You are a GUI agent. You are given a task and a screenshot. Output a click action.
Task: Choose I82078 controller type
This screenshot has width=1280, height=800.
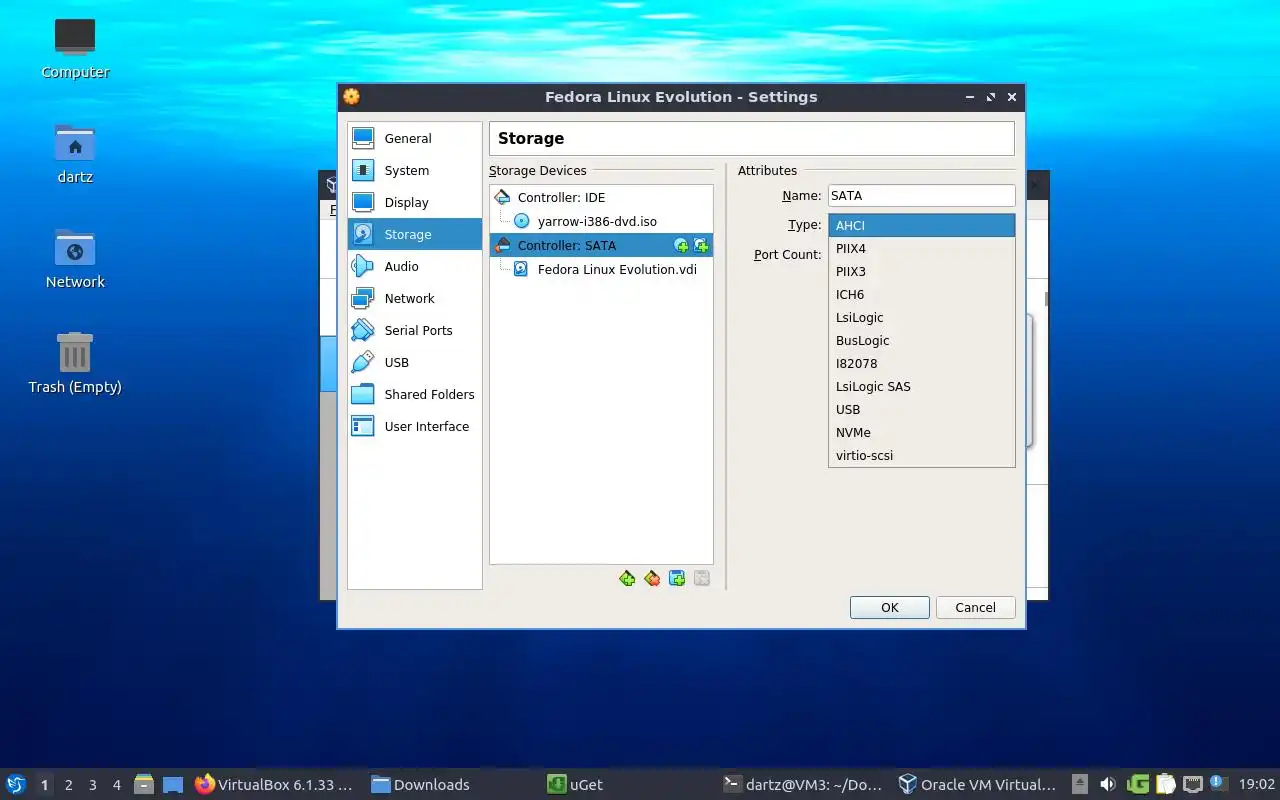pyautogui.click(x=922, y=363)
